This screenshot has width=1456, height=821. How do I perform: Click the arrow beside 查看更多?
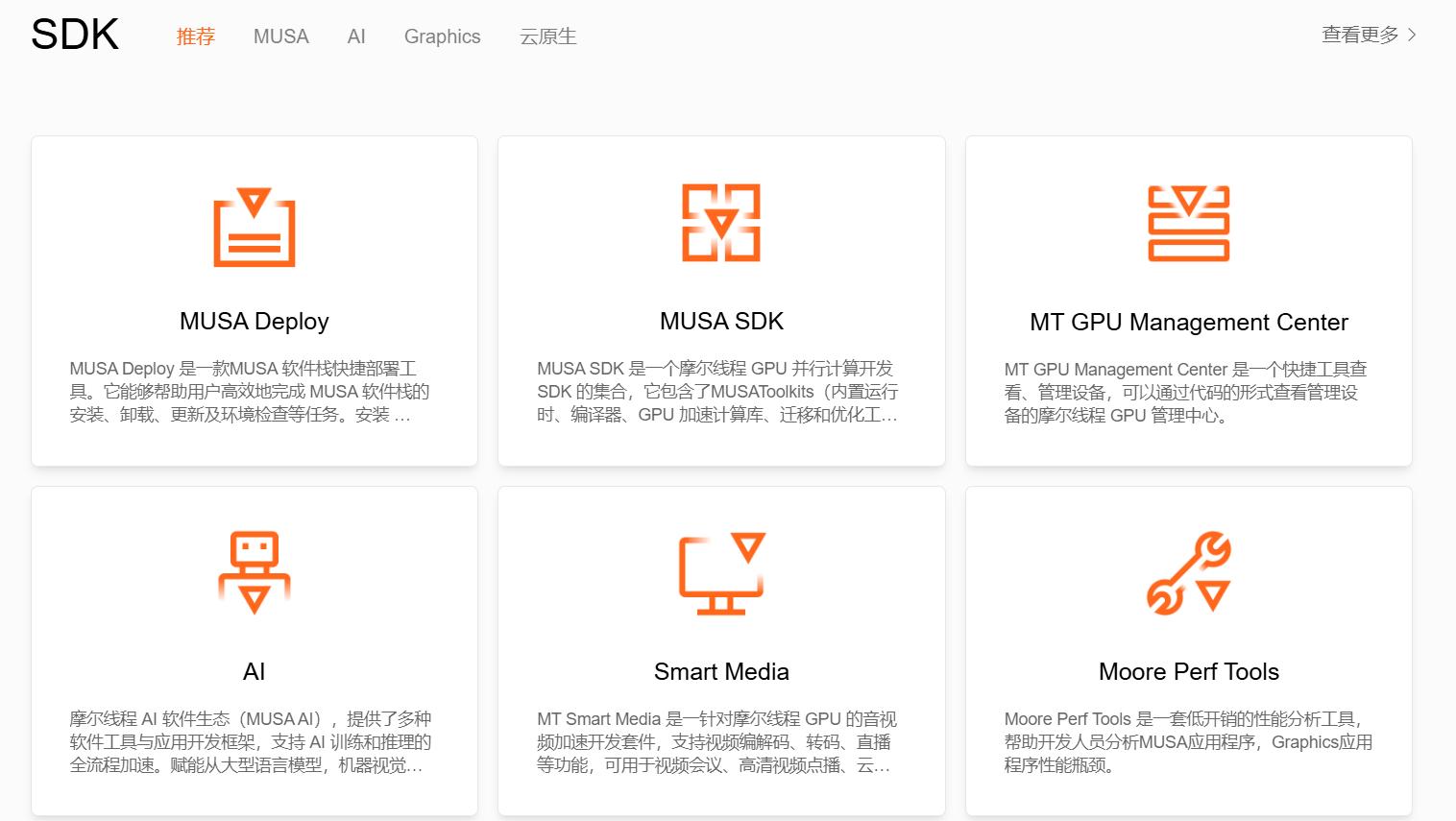1412,36
